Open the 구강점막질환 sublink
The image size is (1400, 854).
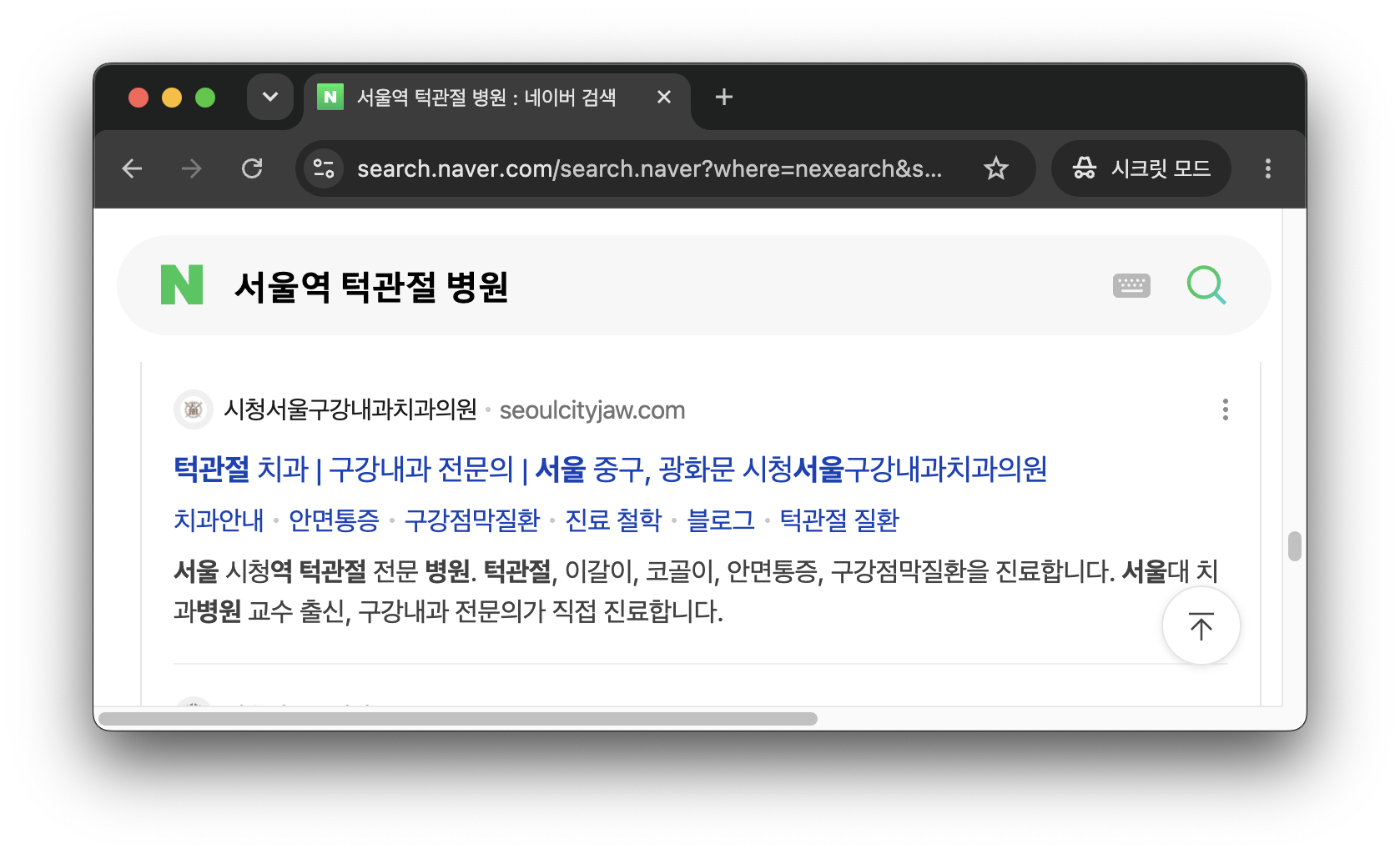pyautogui.click(x=472, y=520)
